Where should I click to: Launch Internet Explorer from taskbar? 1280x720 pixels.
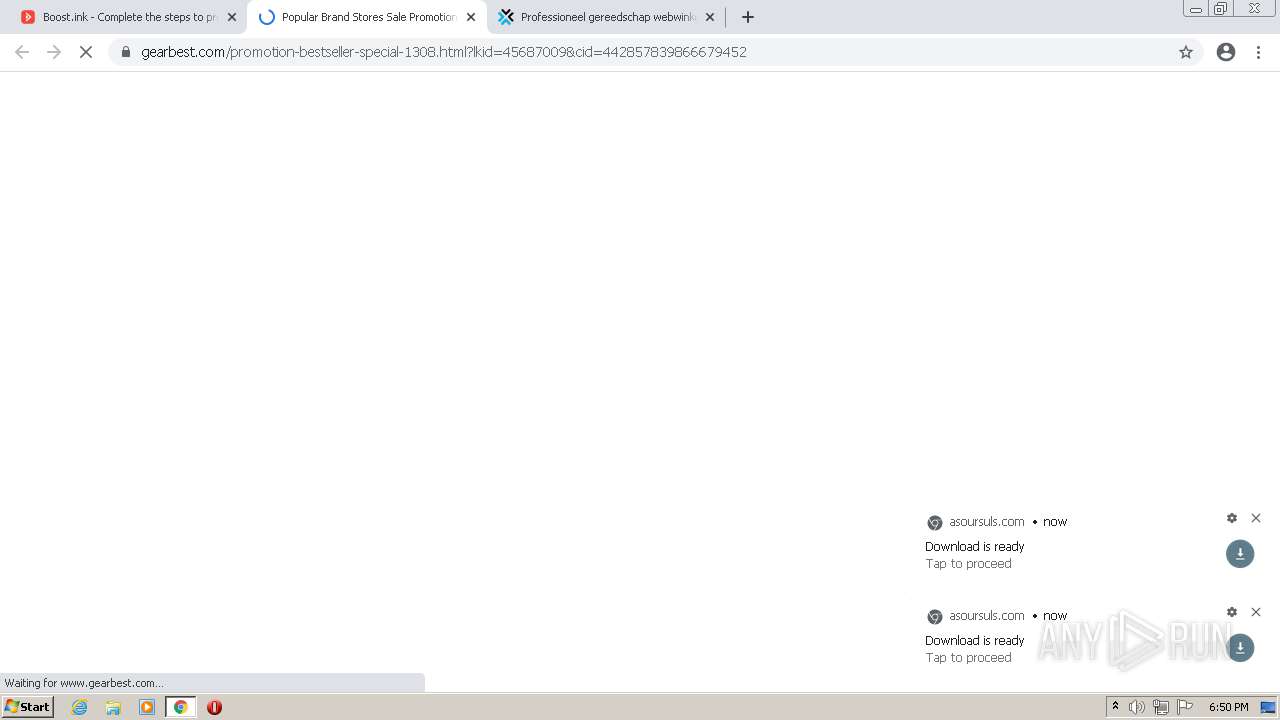[x=80, y=707]
